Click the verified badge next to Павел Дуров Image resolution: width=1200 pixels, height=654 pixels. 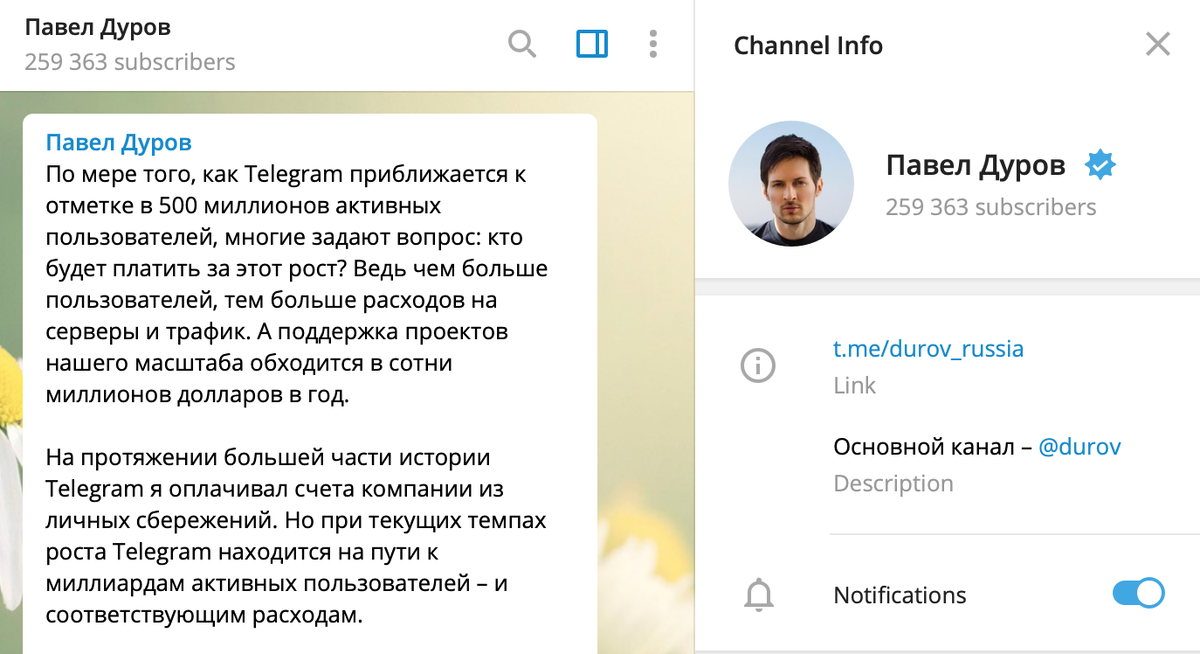(x=1100, y=166)
